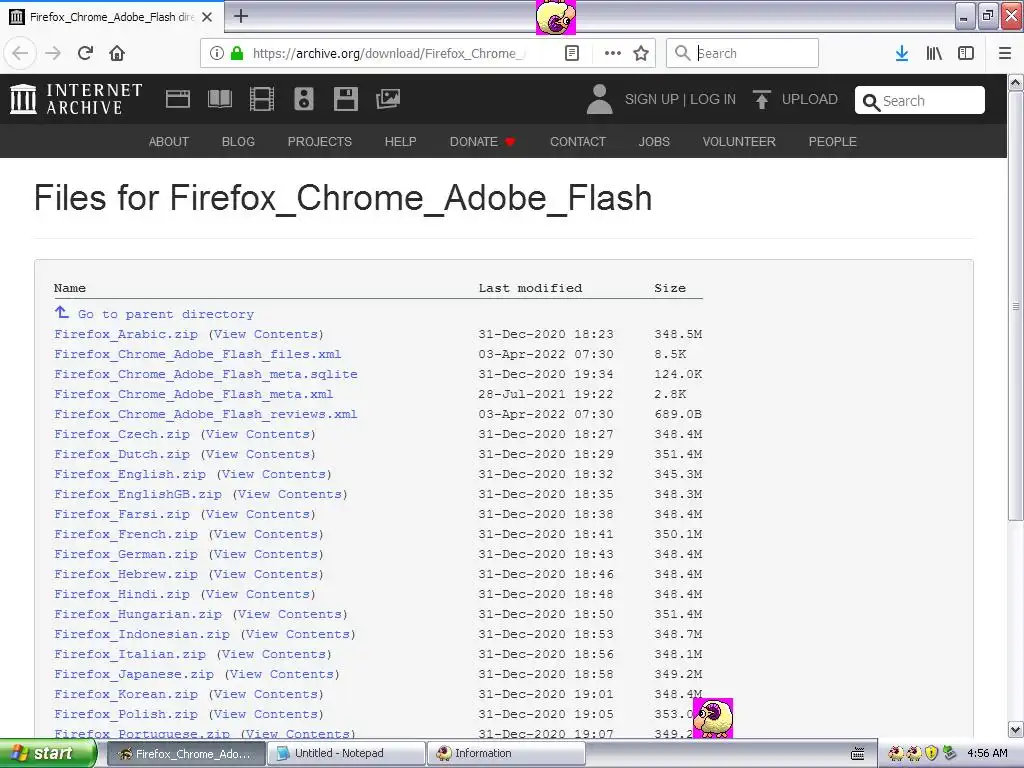This screenshot has width=1024, height=768.
Task: Open the Firefox downloads arrow
Action: [902, 54]
